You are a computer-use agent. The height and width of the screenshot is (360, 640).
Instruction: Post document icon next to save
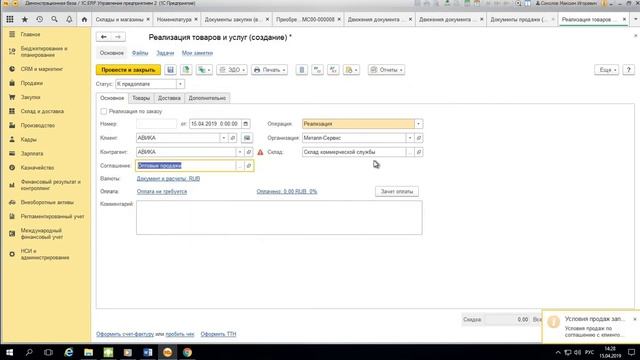point(186,70)
